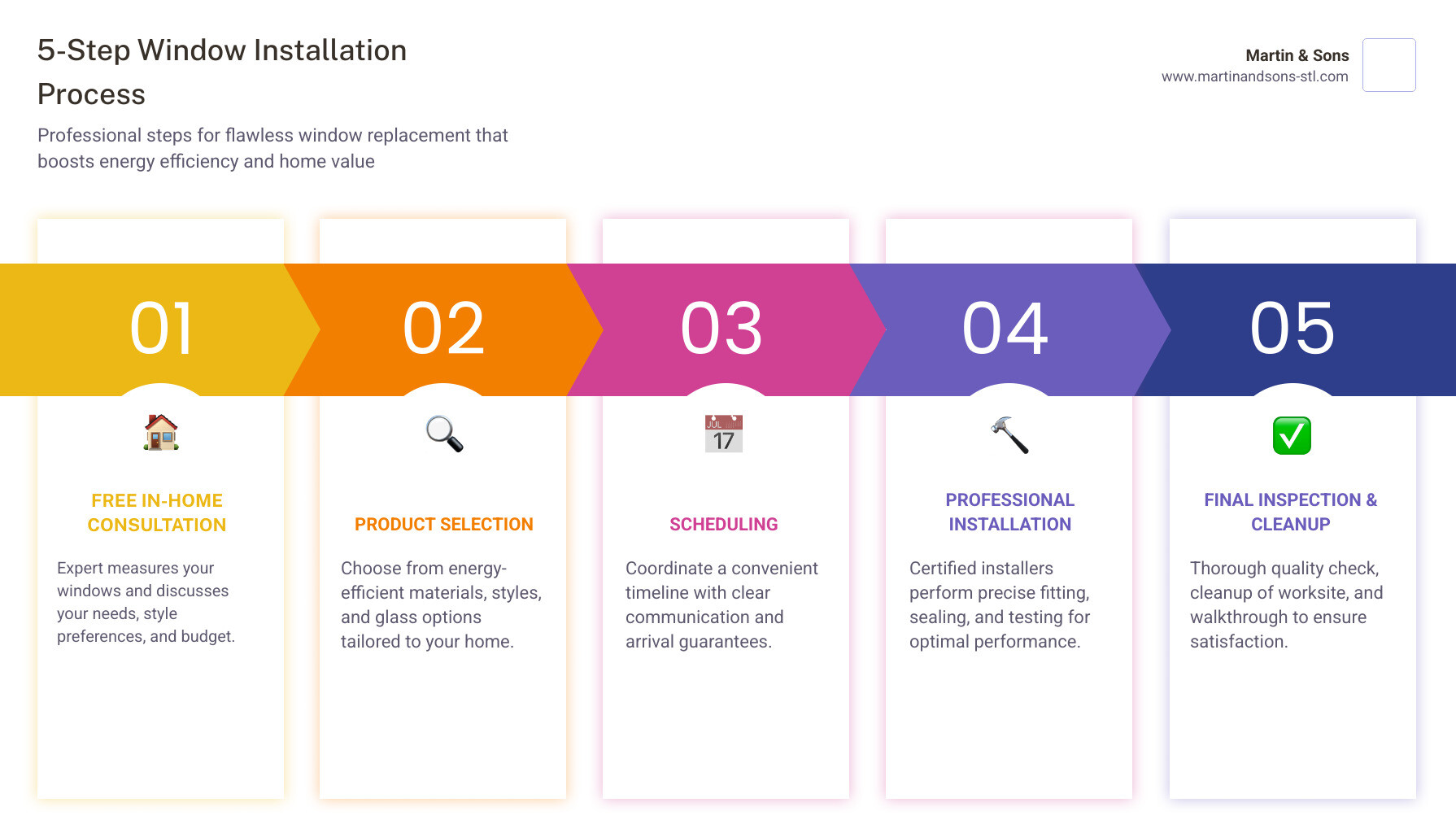
Task: Click the Final Inspection & Cleanup heading
Action: click(x=1290, y=512)
